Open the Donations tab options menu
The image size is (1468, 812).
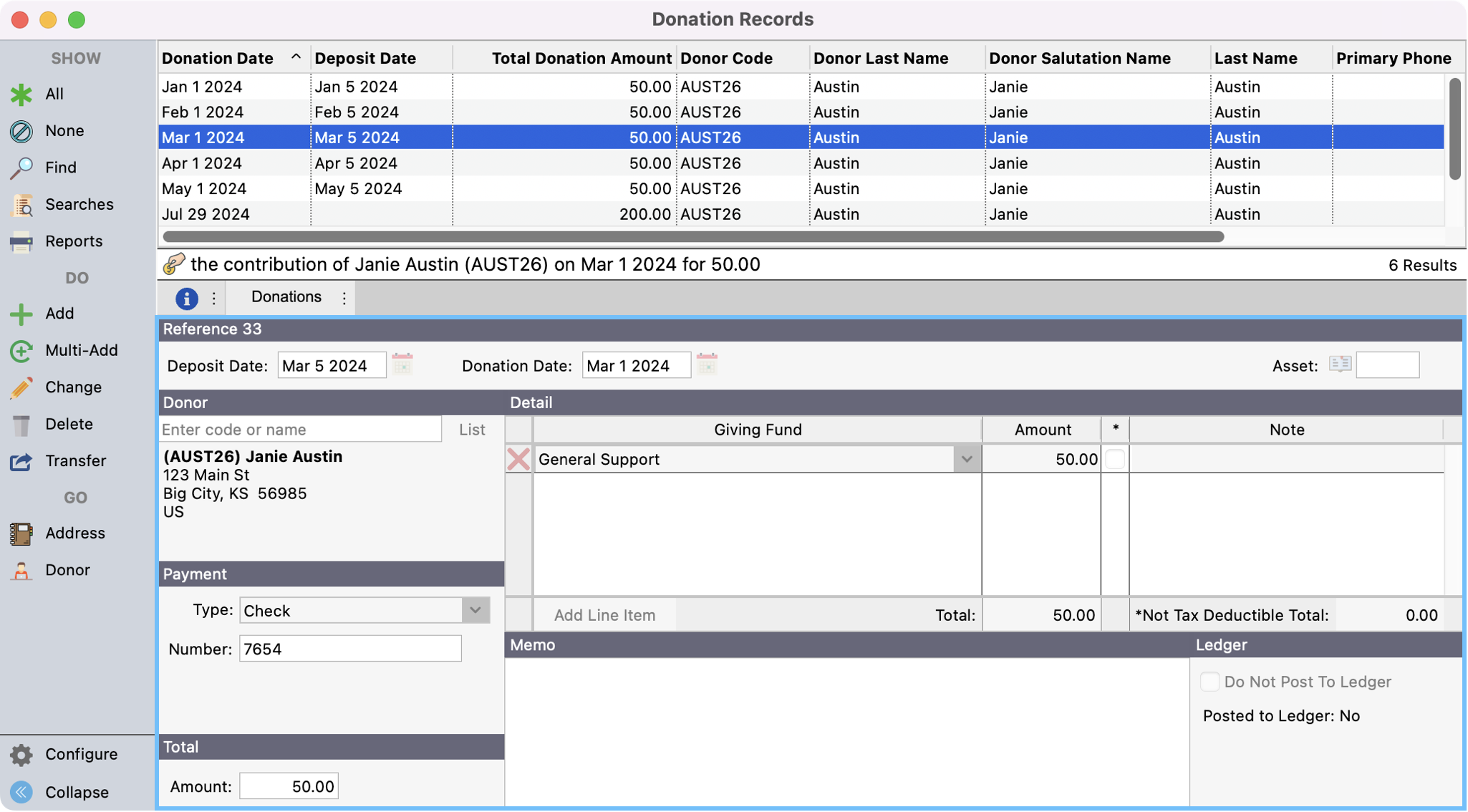click(x=344, y=298)
